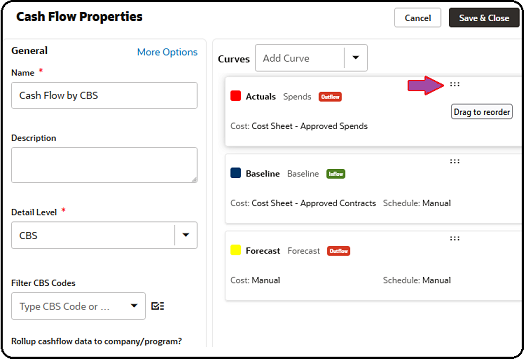Click the Name field Cash Flow by CBS

coord(104,96)
